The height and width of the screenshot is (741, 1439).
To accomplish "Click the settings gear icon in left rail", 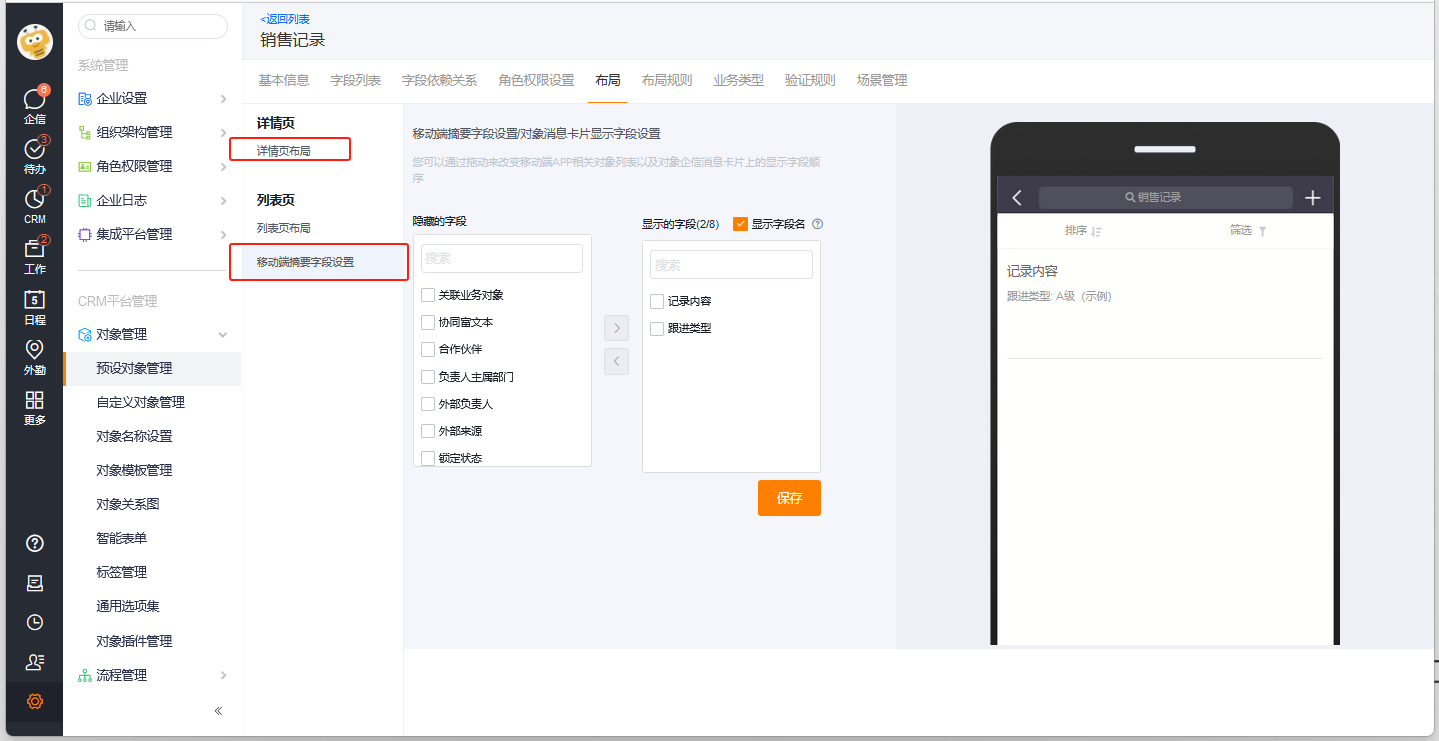I will 35,702.
